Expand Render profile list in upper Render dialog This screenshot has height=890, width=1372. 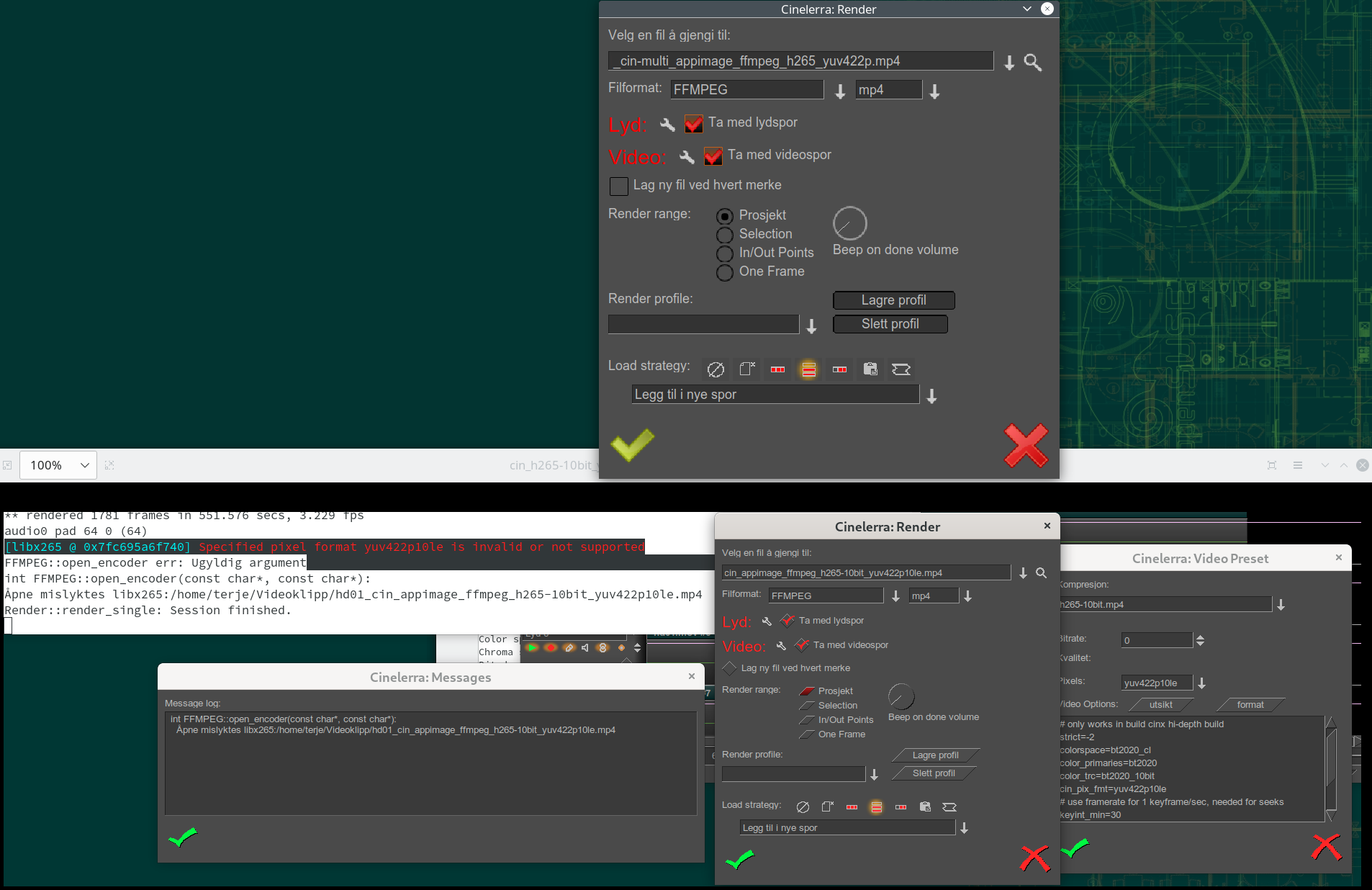[811, 326]
